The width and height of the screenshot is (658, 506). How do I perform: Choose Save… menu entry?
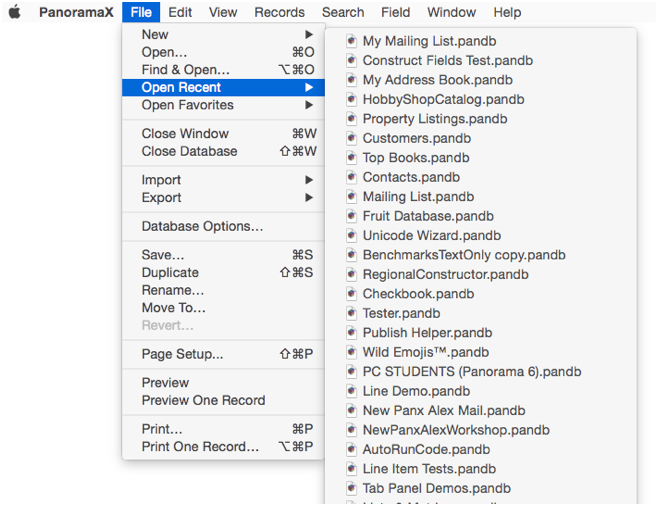[223, 255]
